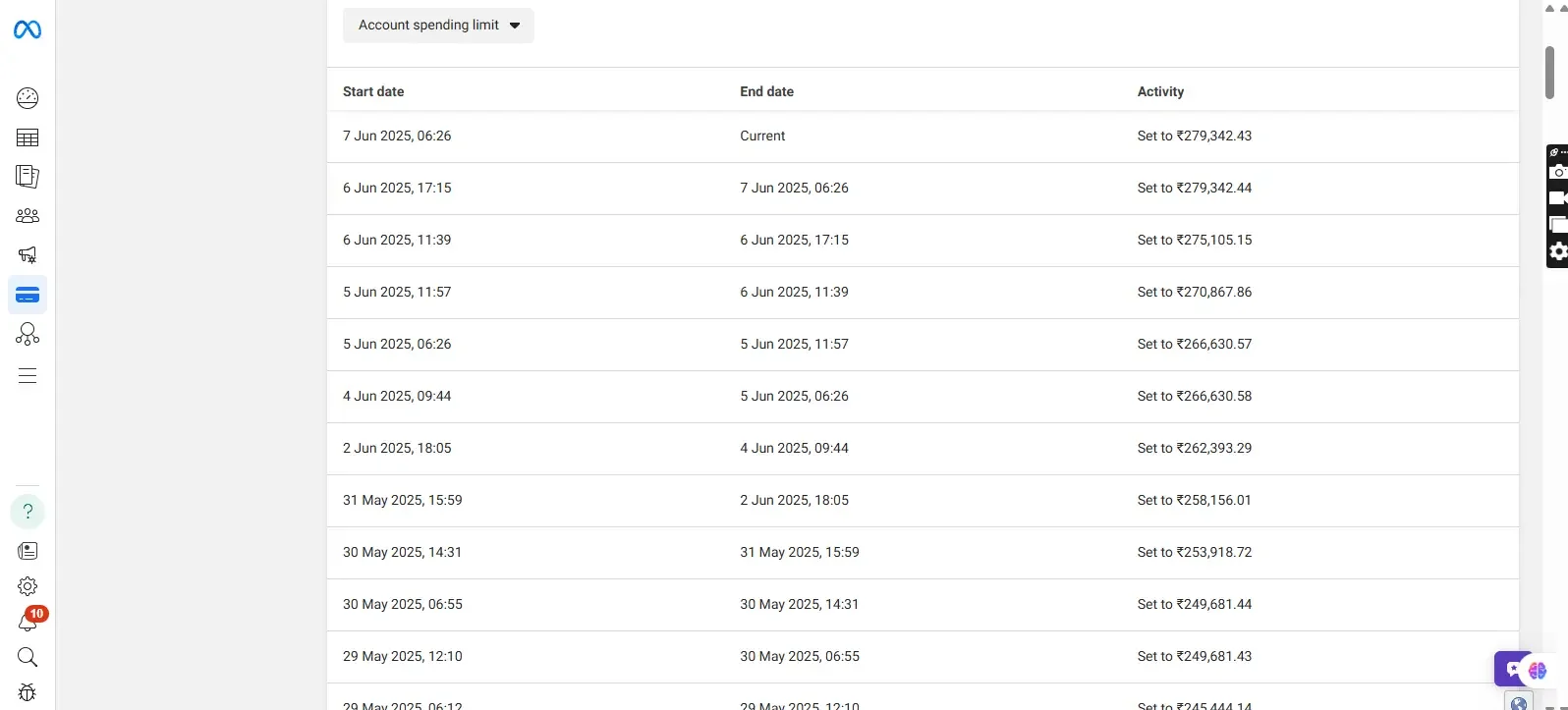Screen dimensions: 1568x710
Task: Expand the Account spending limit dropdown
Action: [x=438, y=26]
